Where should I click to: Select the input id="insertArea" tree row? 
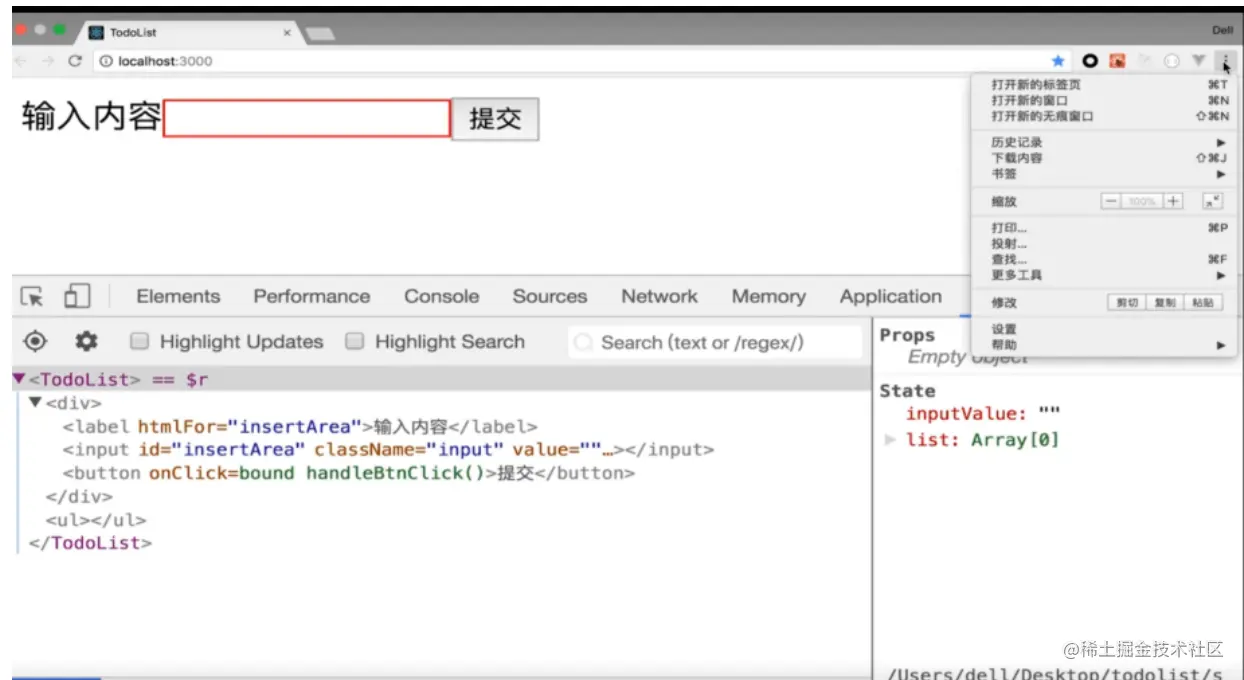[388, 449]
